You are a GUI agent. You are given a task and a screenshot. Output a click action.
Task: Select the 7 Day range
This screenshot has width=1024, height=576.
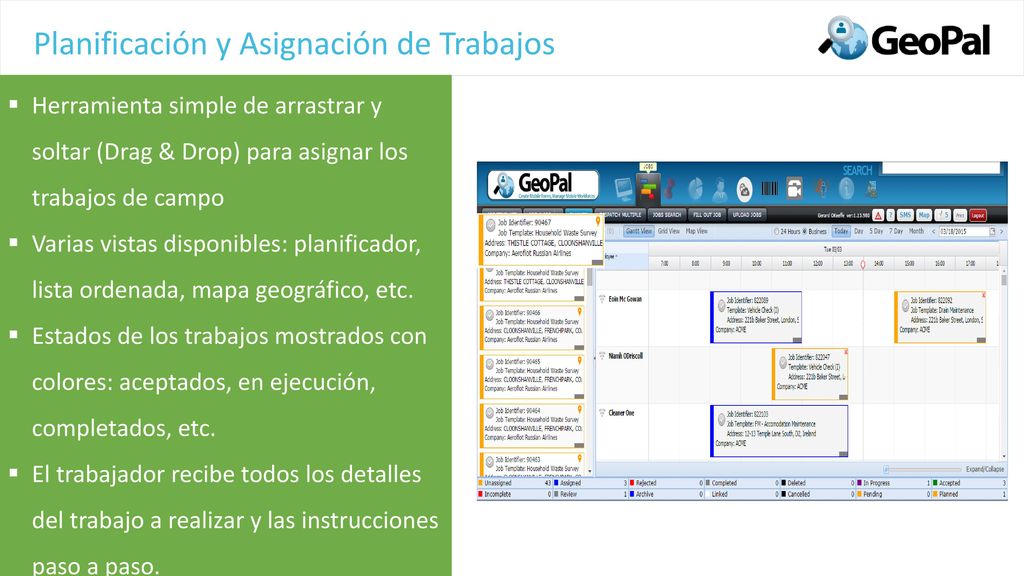click(x=896, y=231)
